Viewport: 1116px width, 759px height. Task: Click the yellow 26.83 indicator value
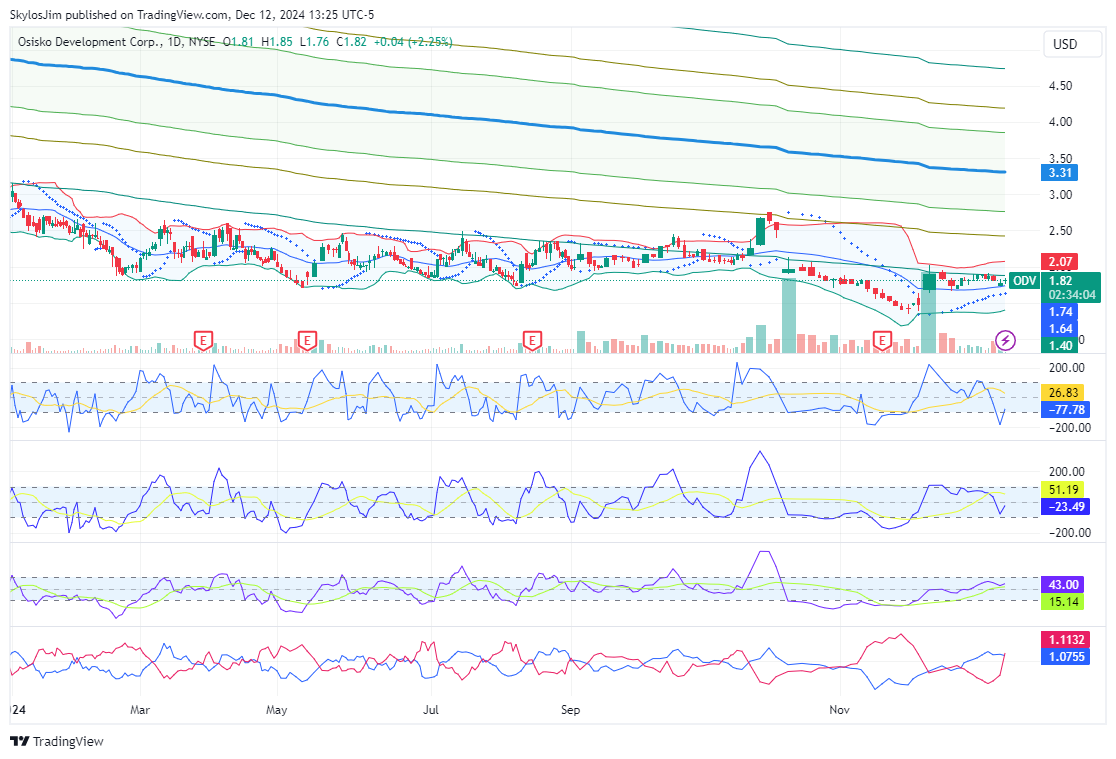(x=1063, y=392)
